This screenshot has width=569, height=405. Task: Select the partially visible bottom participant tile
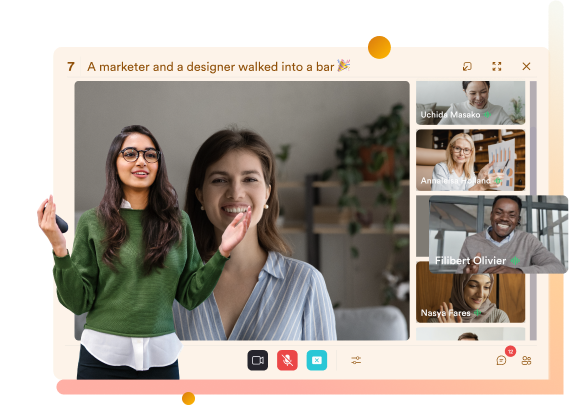pyautogui.click(x=470, y=334)
